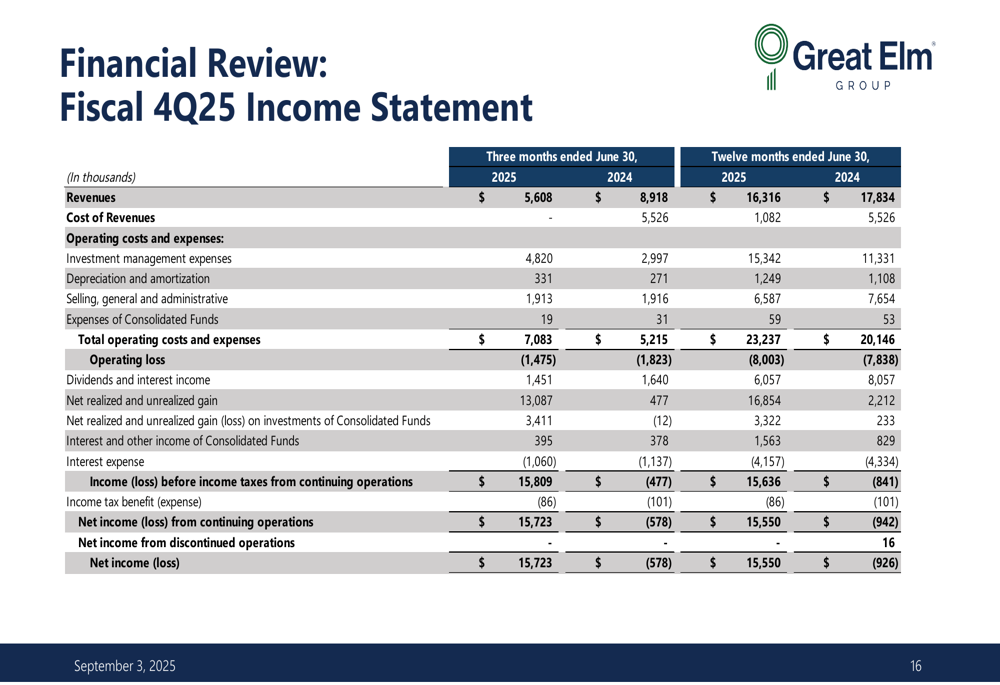
Task: Select net realized gain value 16,854
Action: (x=764, y=401)
